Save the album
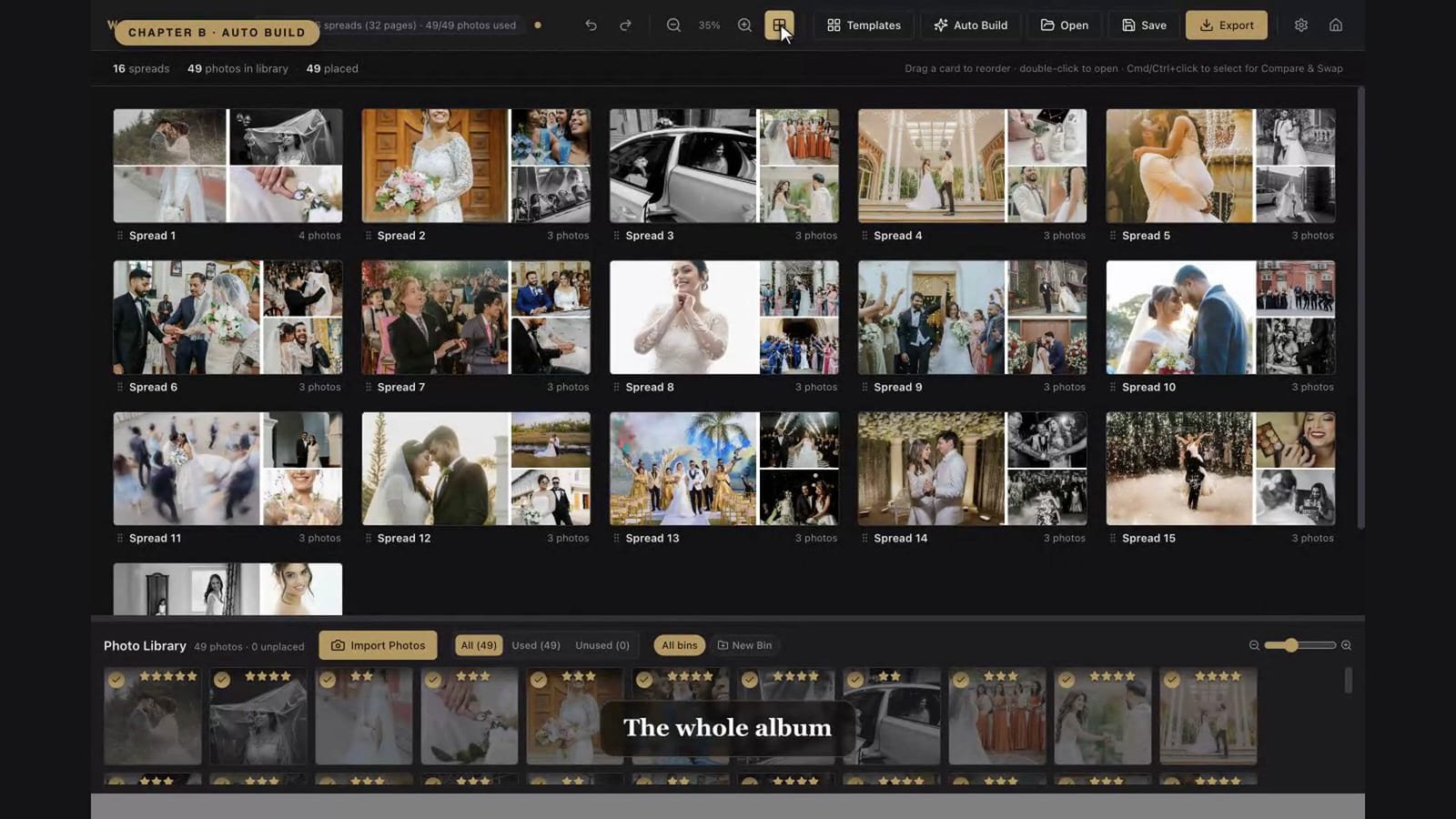 pos(1144,25)
